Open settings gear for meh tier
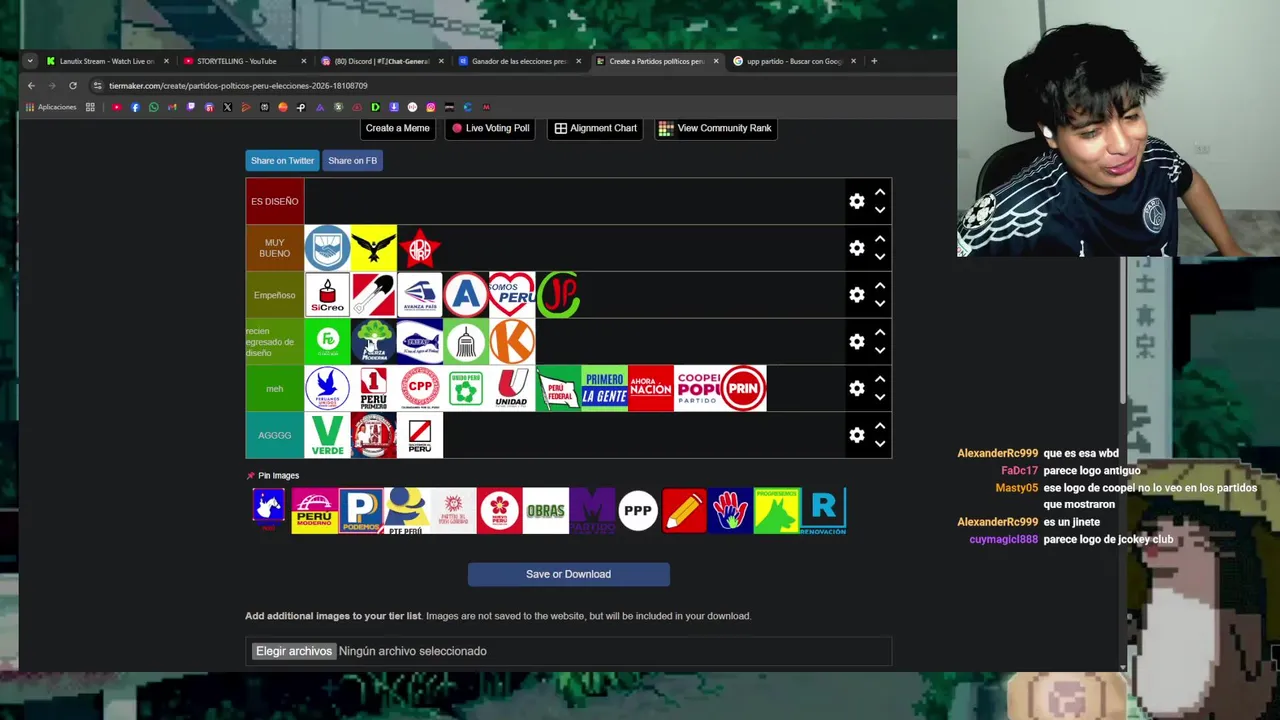This screenshot has height=720, width=1280. pyautogui.click(x=857, y=388)
